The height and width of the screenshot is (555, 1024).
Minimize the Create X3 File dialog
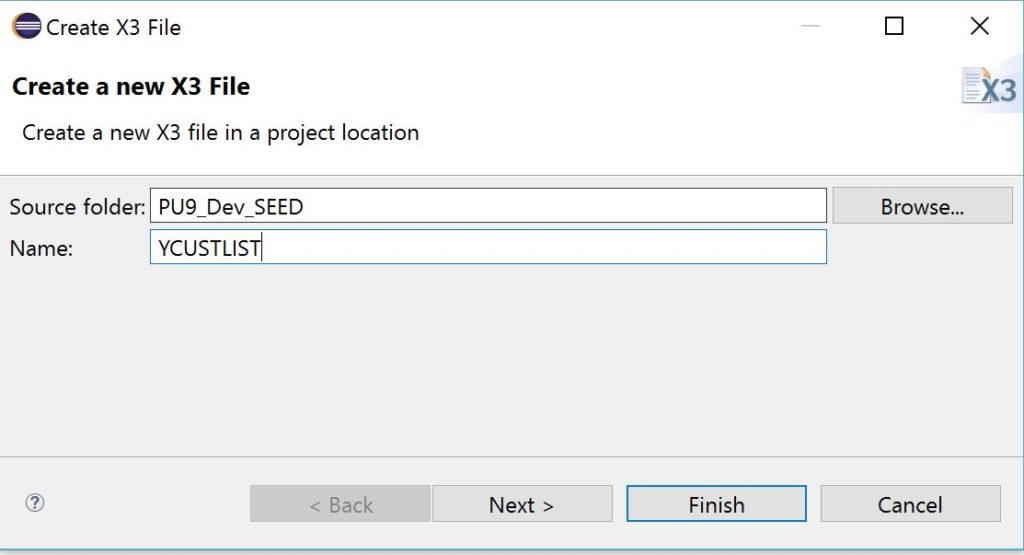[x=810, y=27]
